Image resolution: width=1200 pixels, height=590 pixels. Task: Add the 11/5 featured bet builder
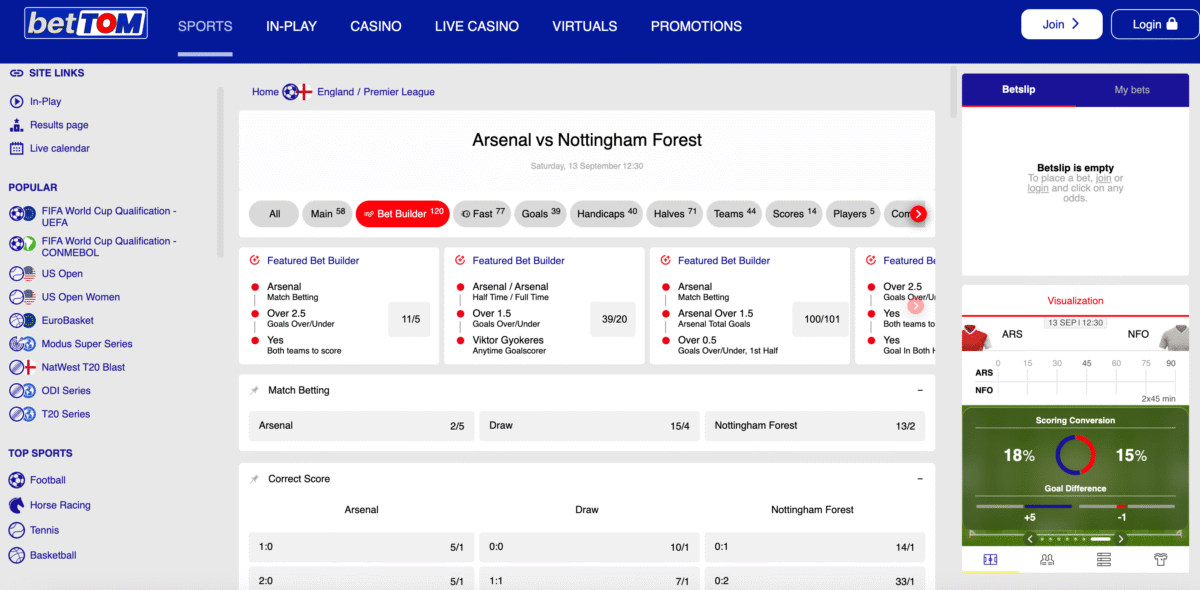409,319
